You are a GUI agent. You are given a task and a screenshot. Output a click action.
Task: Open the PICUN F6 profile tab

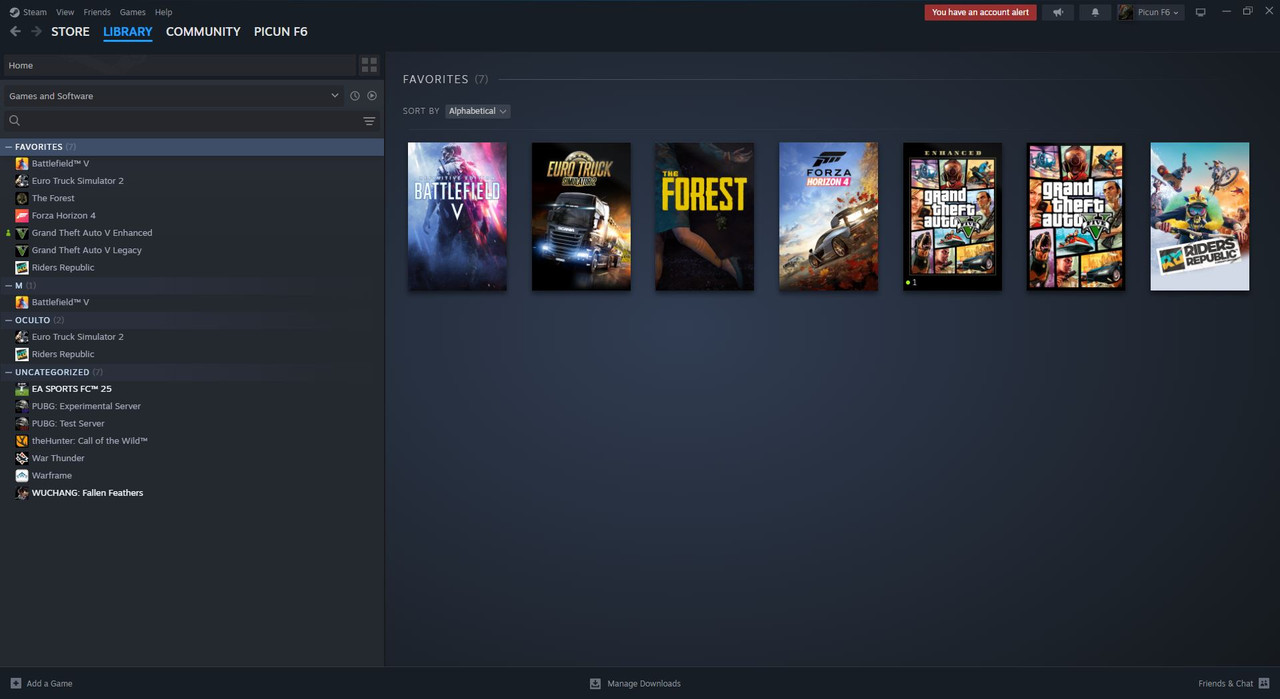[x=280, y=32]
